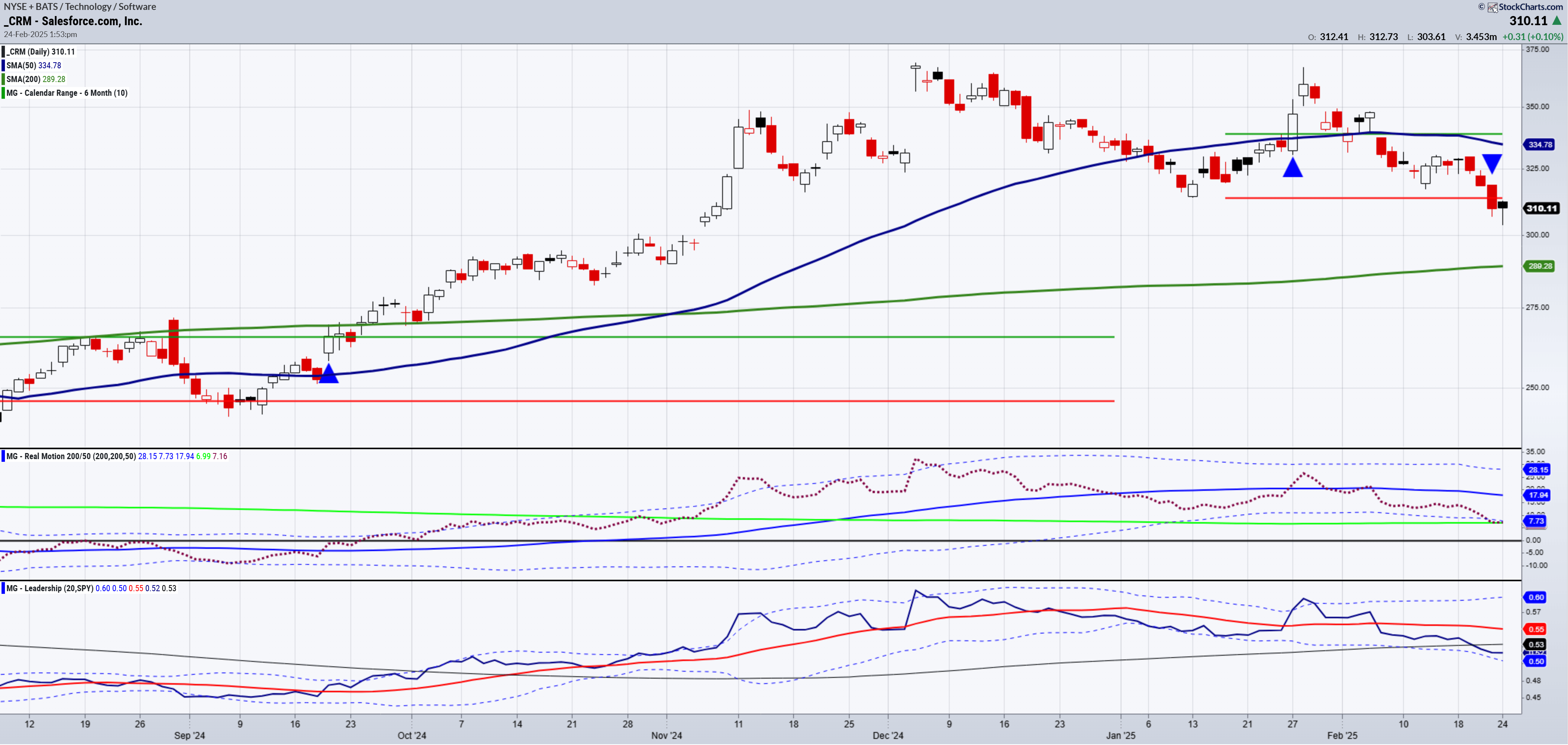Click the 350.00 price axis label

click(1537, 106)
